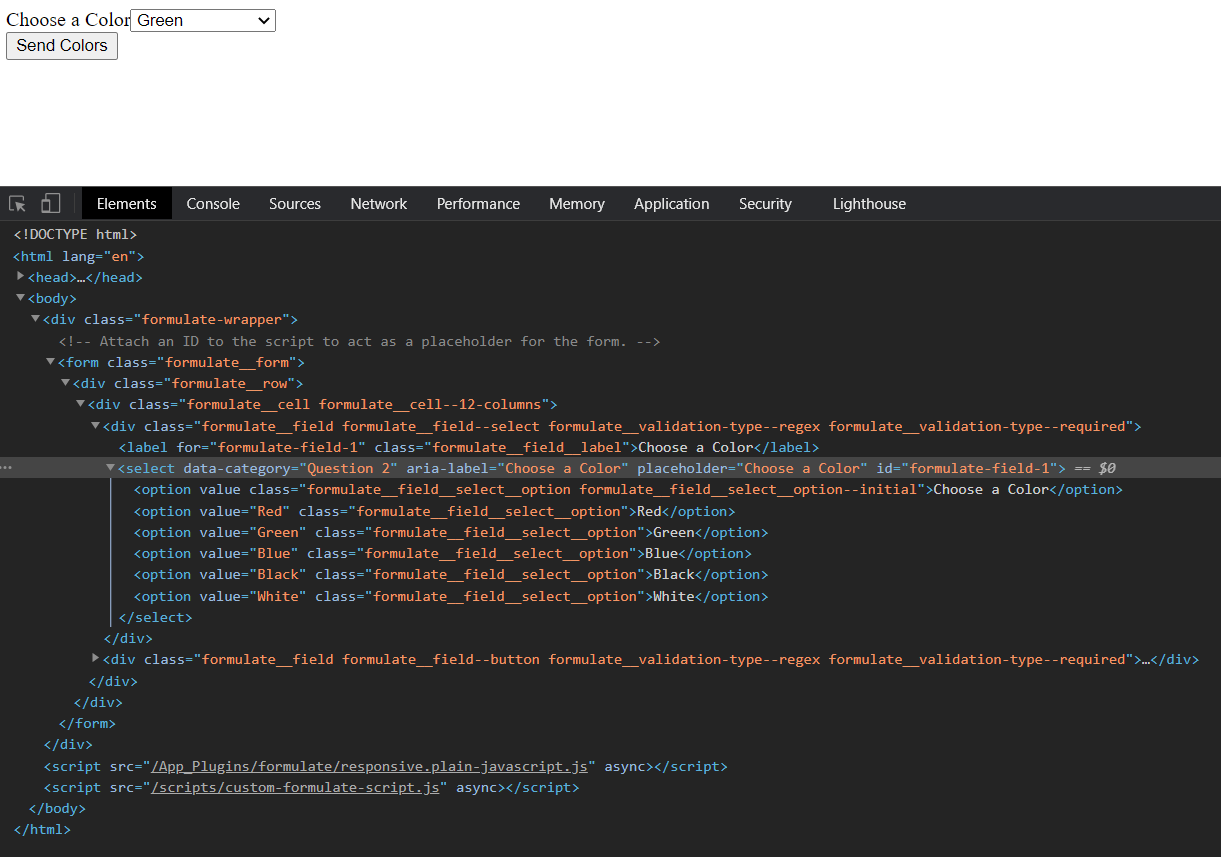The height and width of the screenshot is (857, 1221).
Task: Click the closing </html> tag line
Action: point(42,829)
